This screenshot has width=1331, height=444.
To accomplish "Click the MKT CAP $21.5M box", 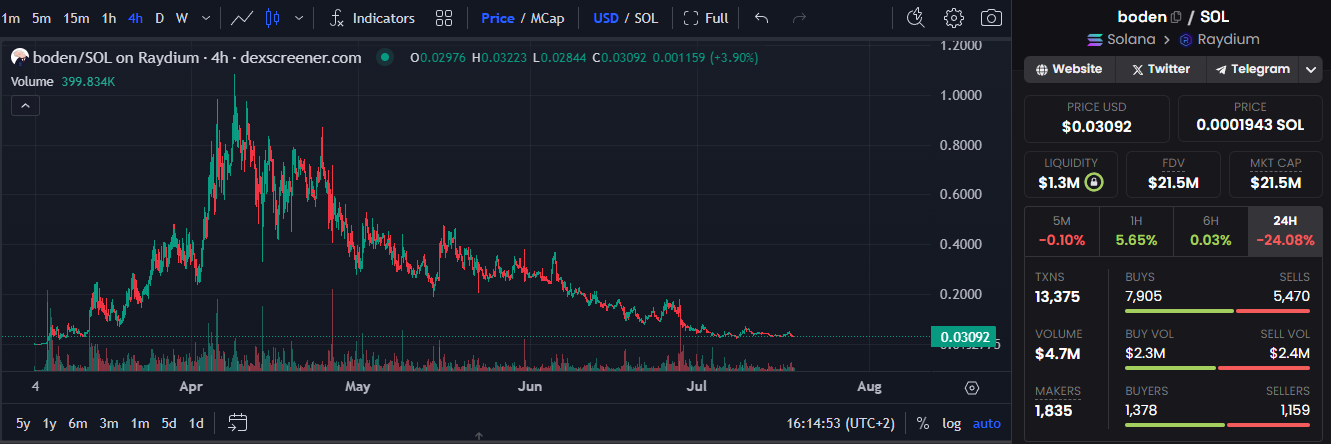I will (x=1275, y=174).
